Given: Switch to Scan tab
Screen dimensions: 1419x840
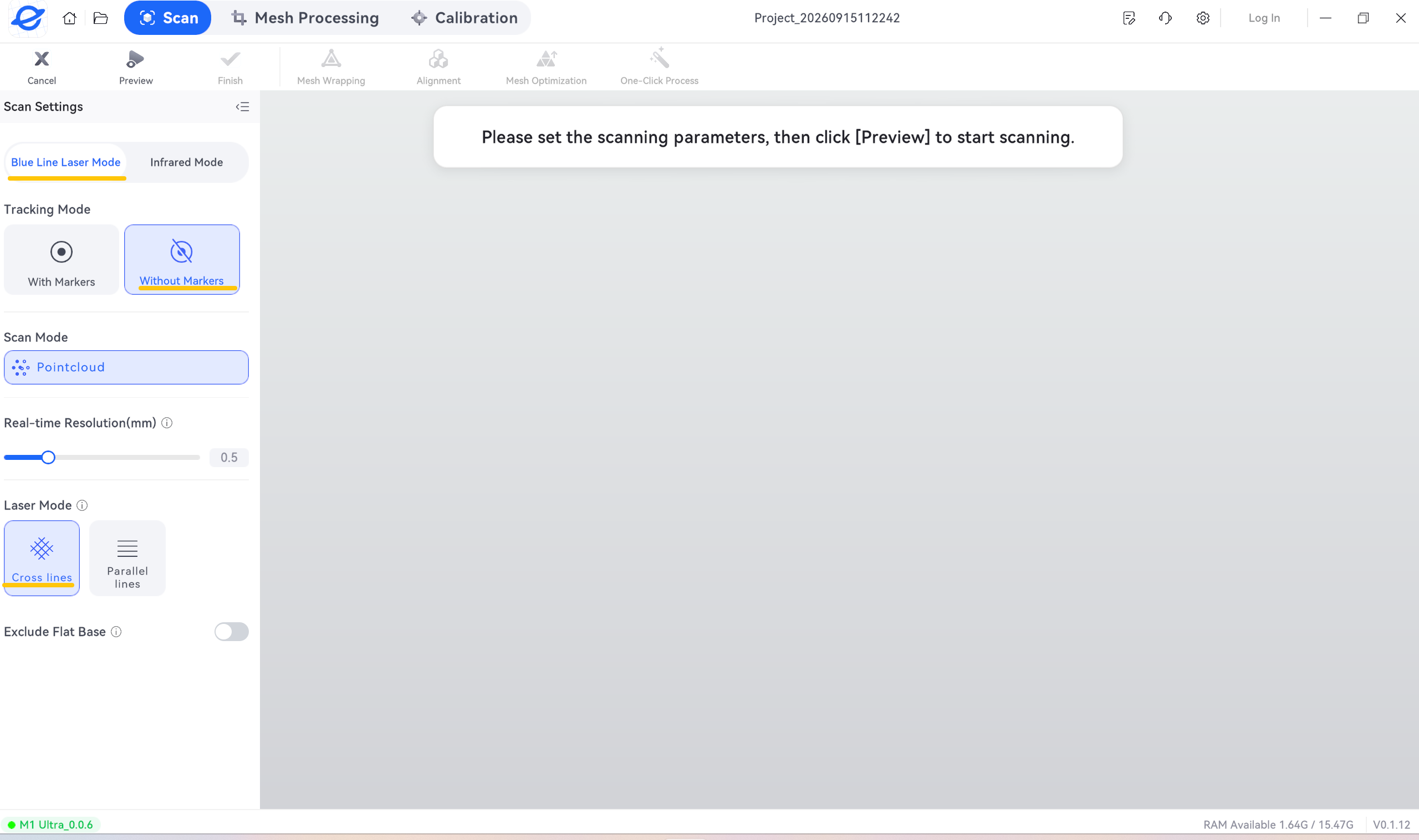Looking at the screenshot, I should tap(167, 18).
